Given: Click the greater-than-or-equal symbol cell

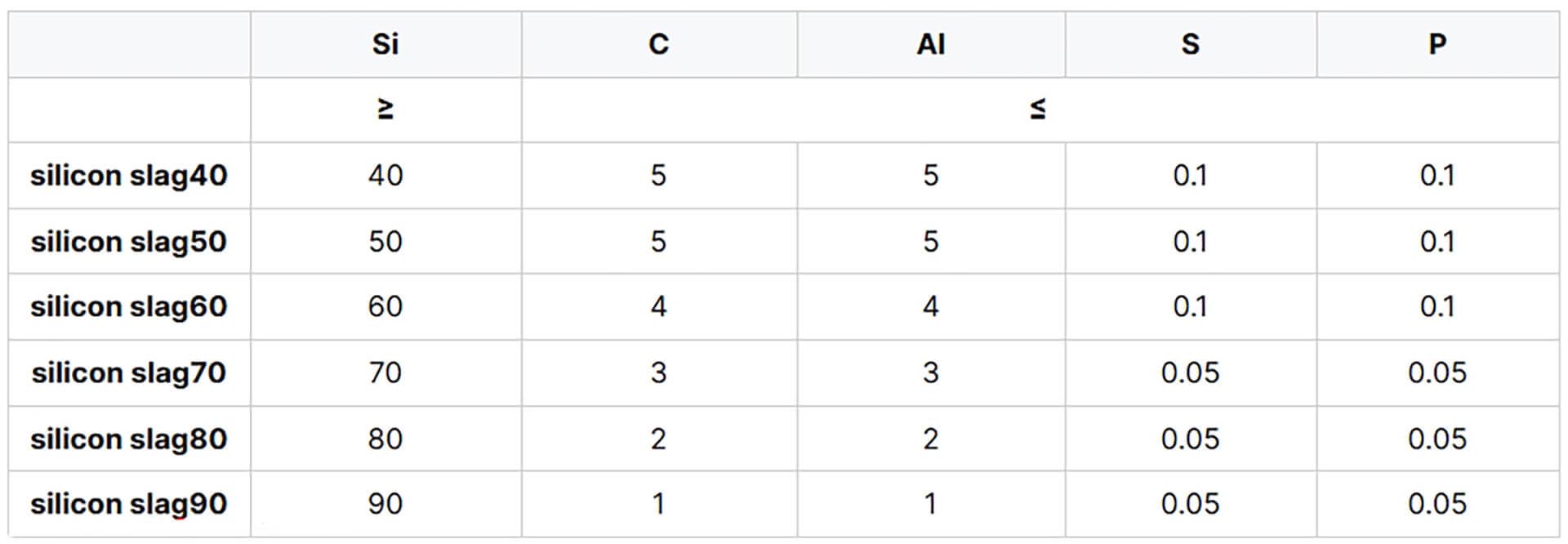Looking at the screenshot, I should coord(385,109).
